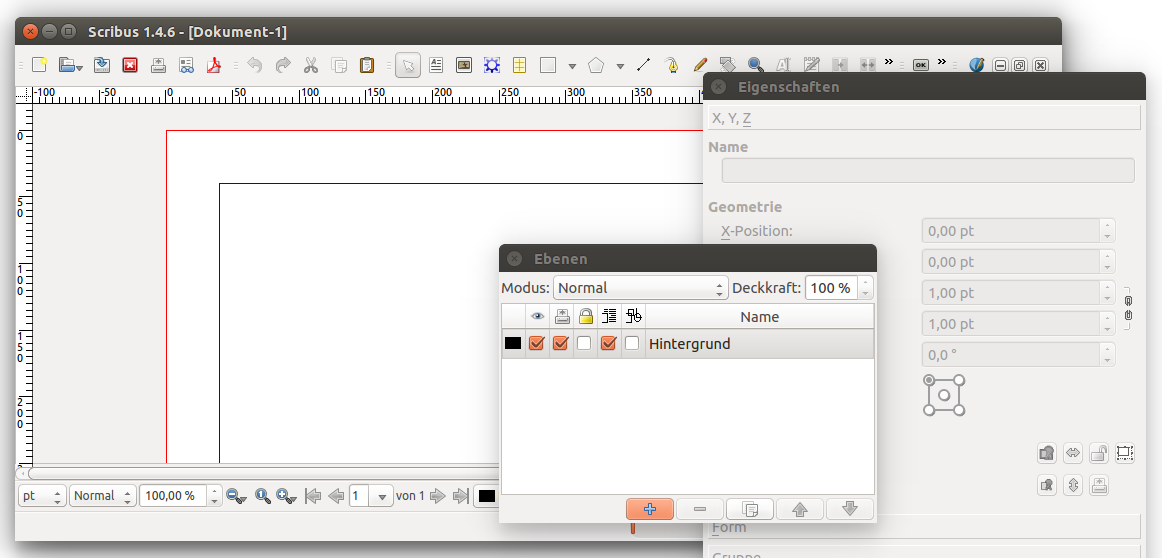The image size is (1162, 558).
Task: Zoom out using the minus magnifier
Action: pos(236,496)
